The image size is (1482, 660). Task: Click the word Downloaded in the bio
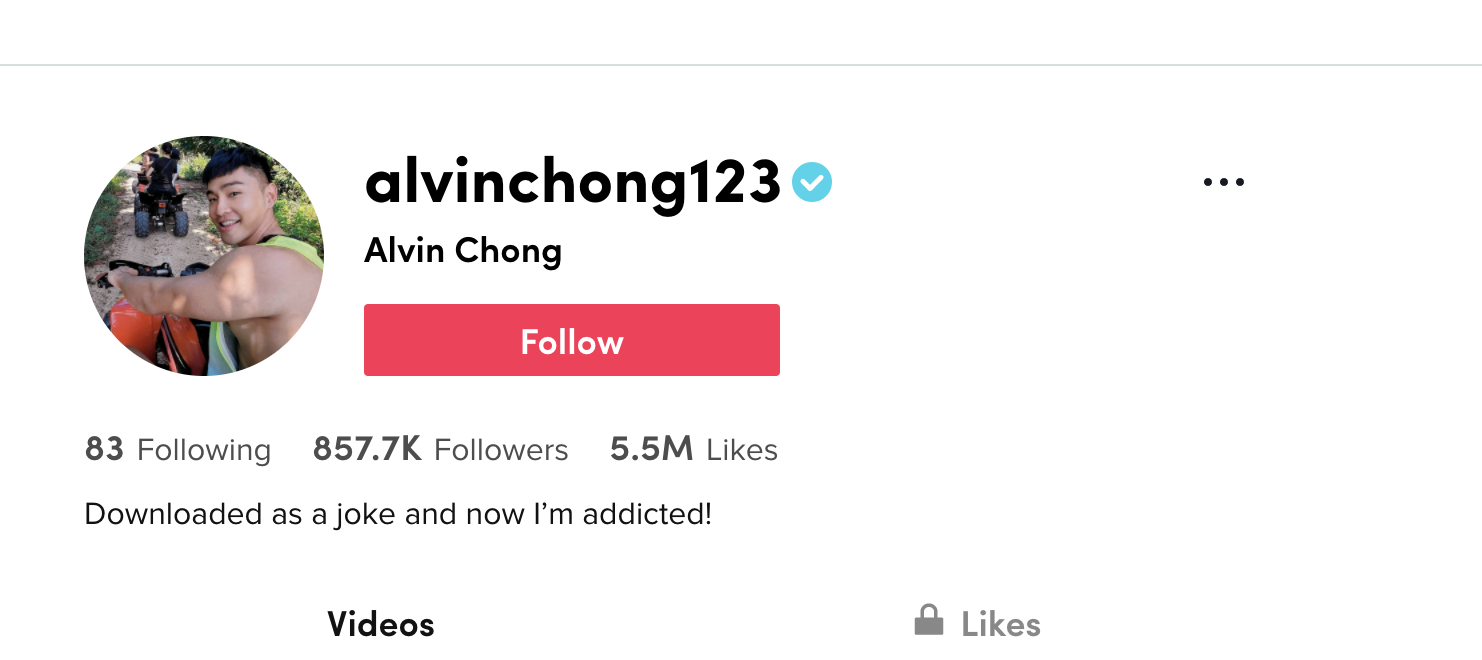[x=163, y=515]
